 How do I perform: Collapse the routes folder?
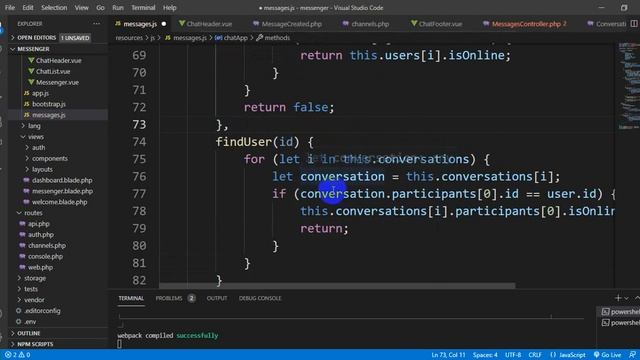coord(33,213)
